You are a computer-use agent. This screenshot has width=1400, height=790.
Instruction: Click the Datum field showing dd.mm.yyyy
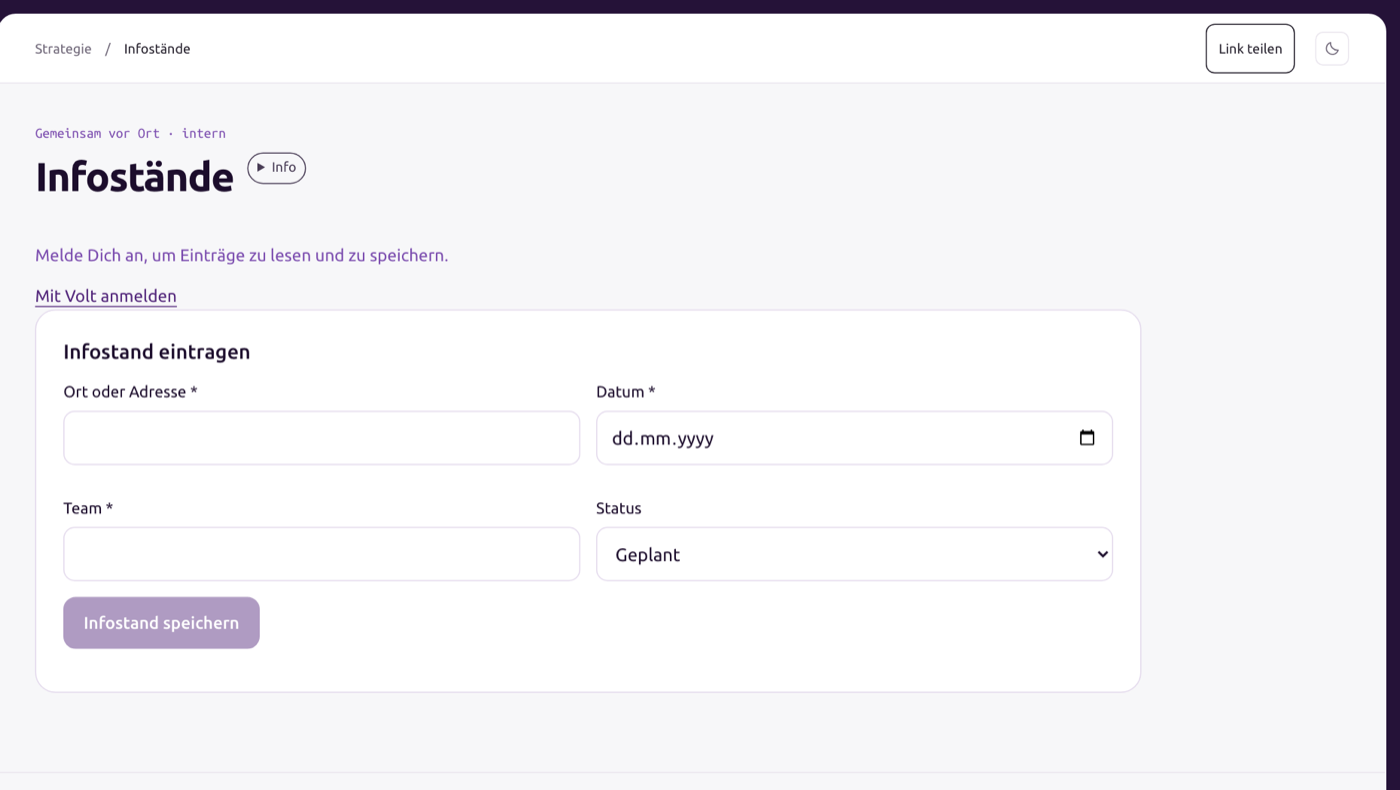(854, 438)
